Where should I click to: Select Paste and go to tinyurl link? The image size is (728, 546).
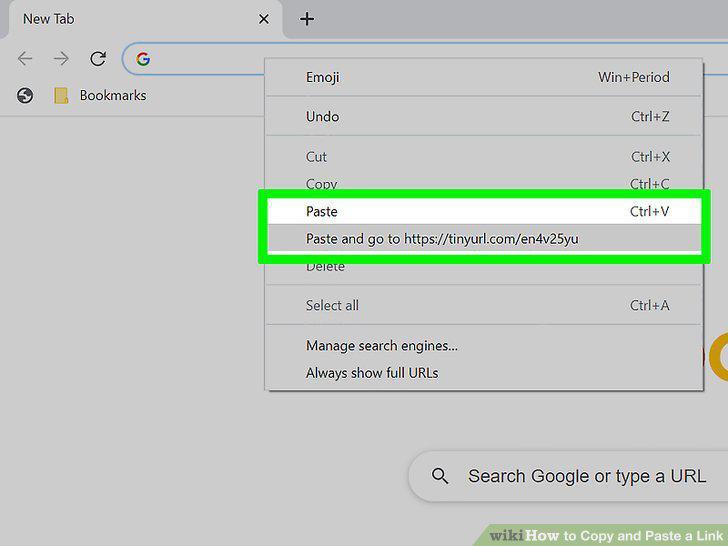pos(484,239)
